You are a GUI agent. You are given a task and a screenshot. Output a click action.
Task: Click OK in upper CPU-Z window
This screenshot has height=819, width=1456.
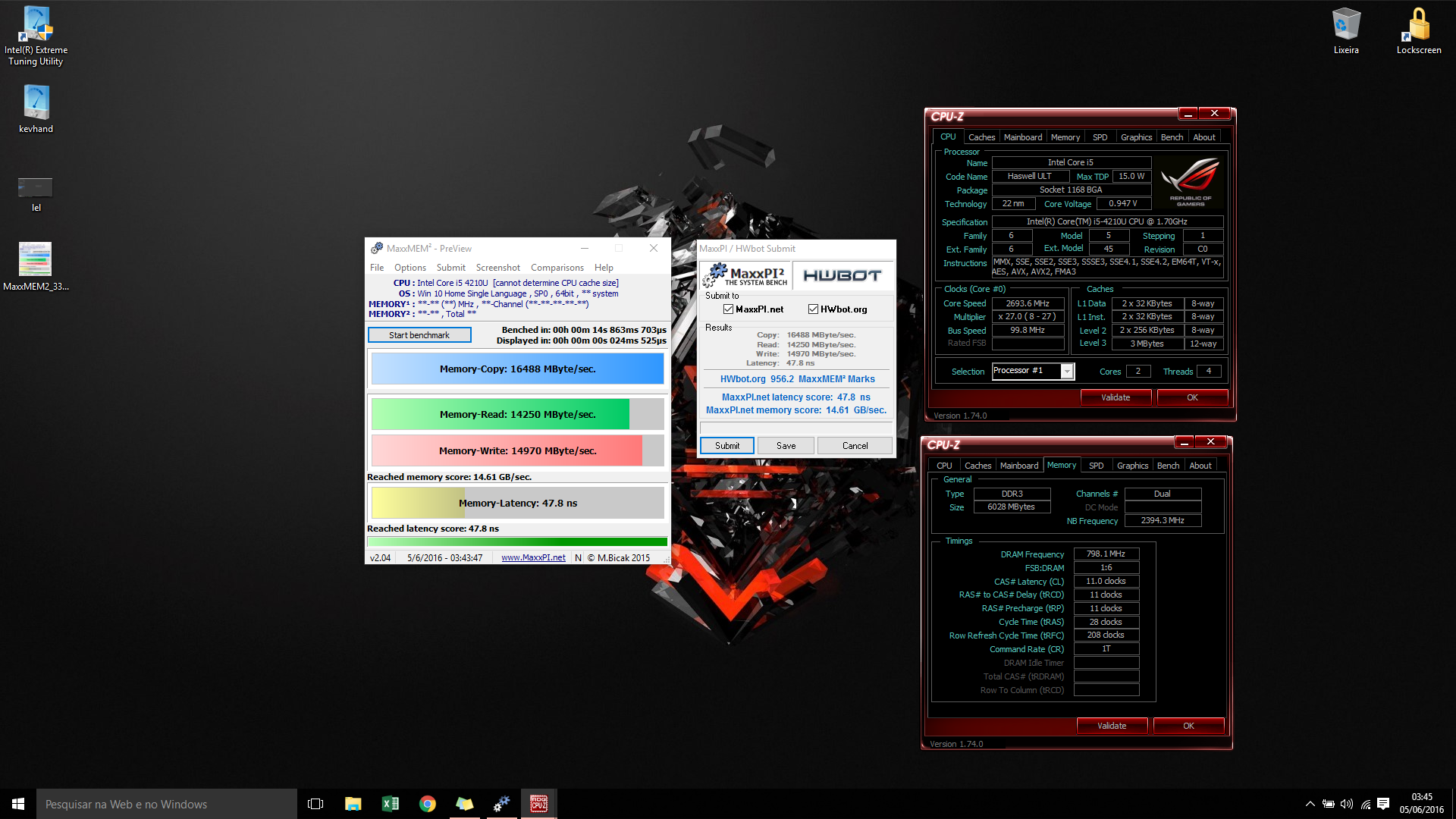click(x=1192, y=397)
